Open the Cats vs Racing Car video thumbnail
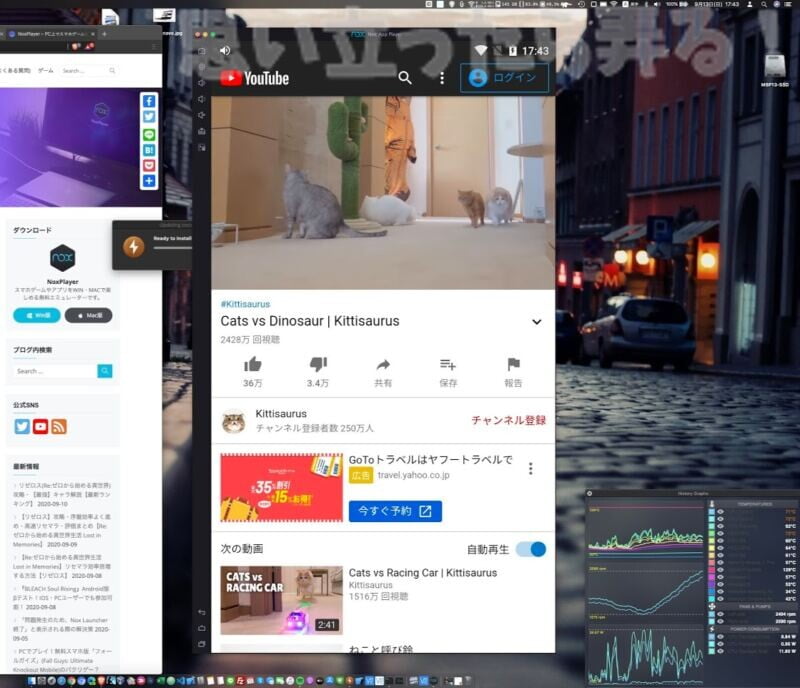 point(282,600)
